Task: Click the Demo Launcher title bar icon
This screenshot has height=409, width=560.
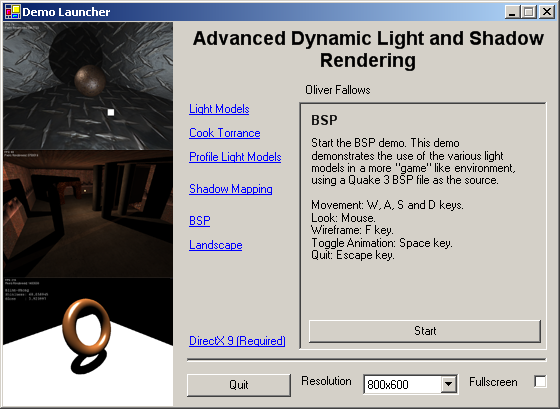Action: click(x=12, y=12)
